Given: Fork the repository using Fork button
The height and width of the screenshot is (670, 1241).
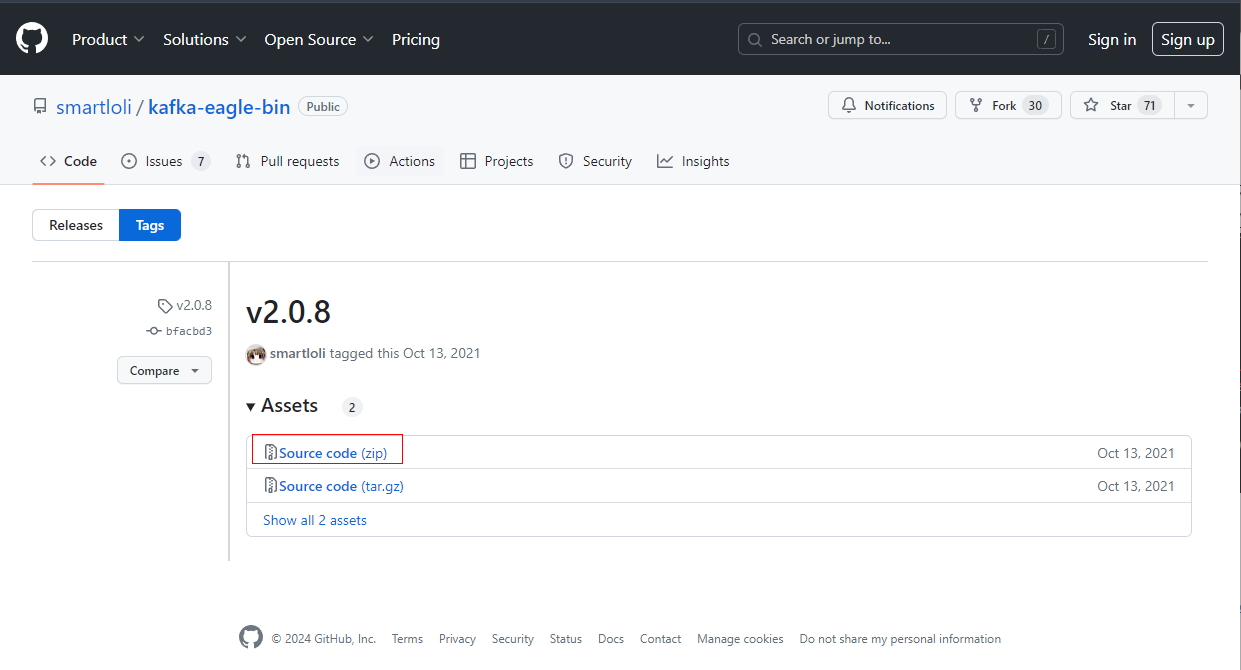Looking at the screenshot, I should pyautogui.click(x=1002, y=106).
